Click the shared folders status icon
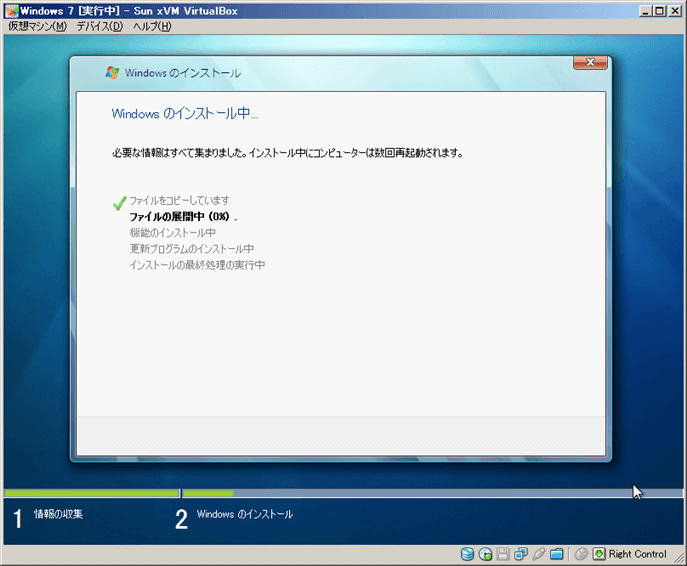The width and height of the screenshot is (687, 566). [x=557, y=554]
